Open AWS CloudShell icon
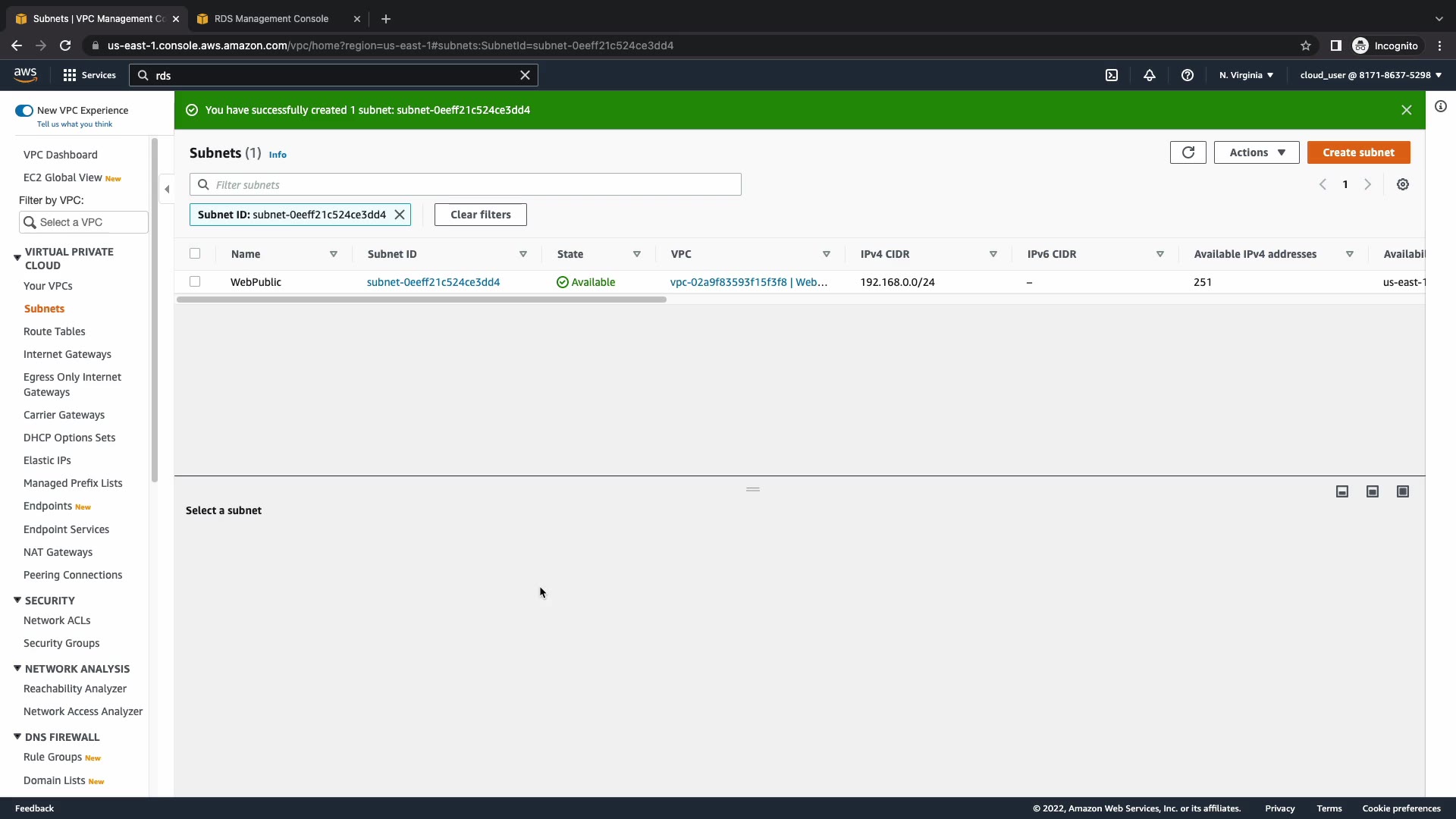Image resolution: width=1456 pixels, height=819 pixels. click(x=1112, y=75)
